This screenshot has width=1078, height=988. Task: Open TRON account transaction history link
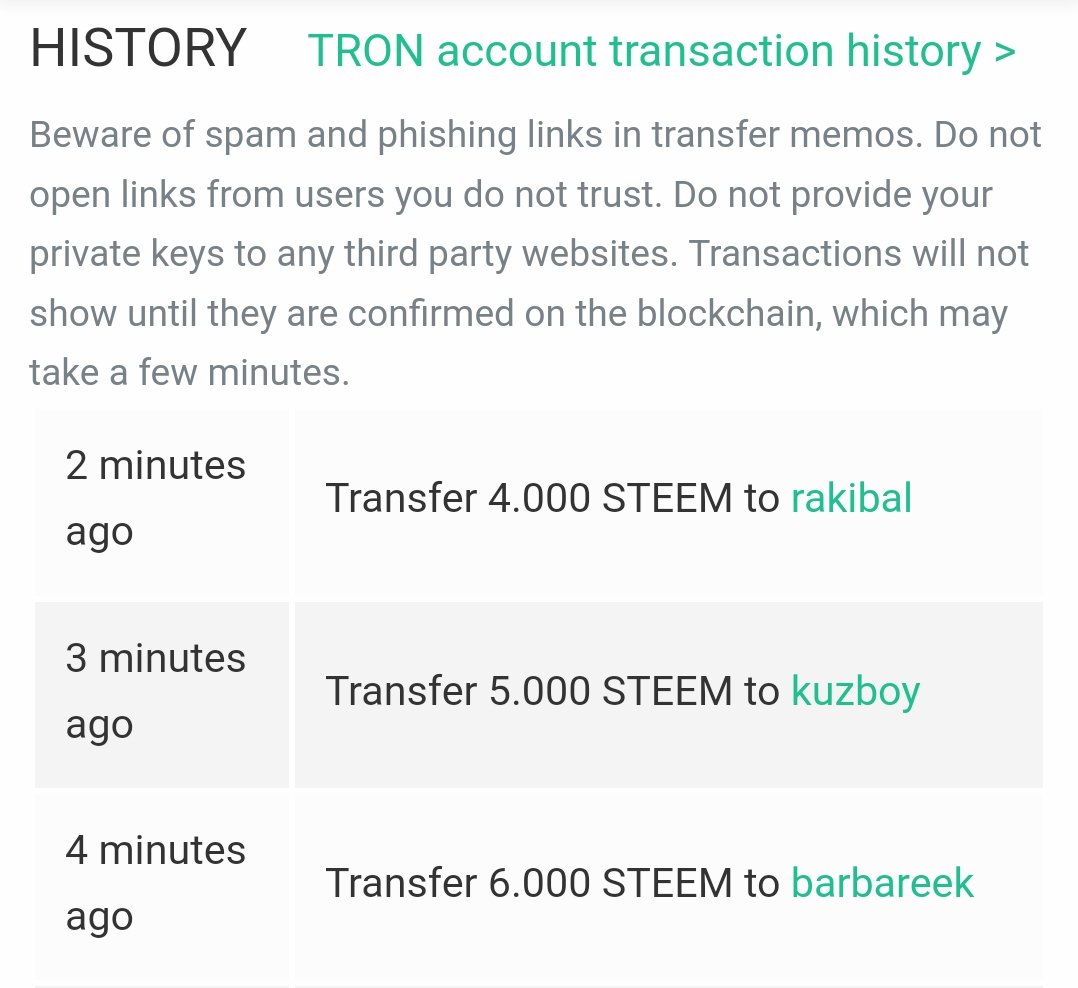click(661, 52)
